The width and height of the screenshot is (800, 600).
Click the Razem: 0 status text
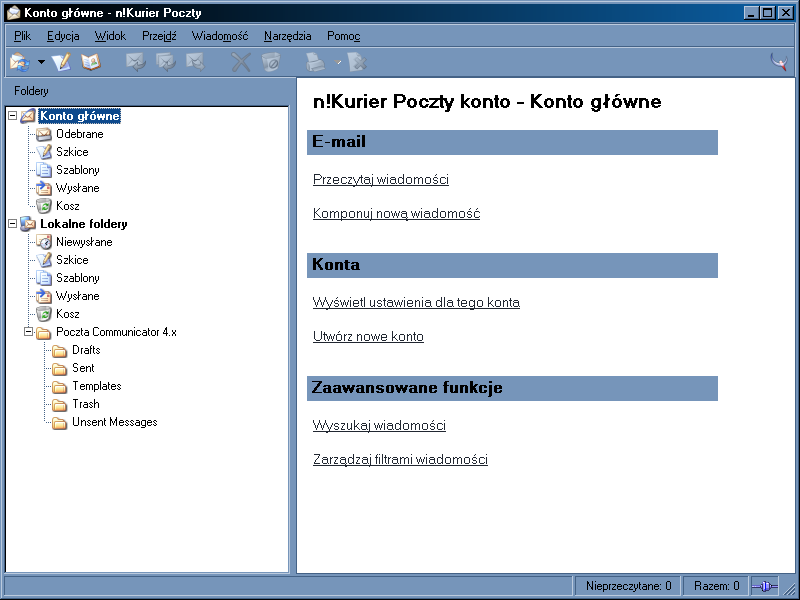click(x=716, y=586)
